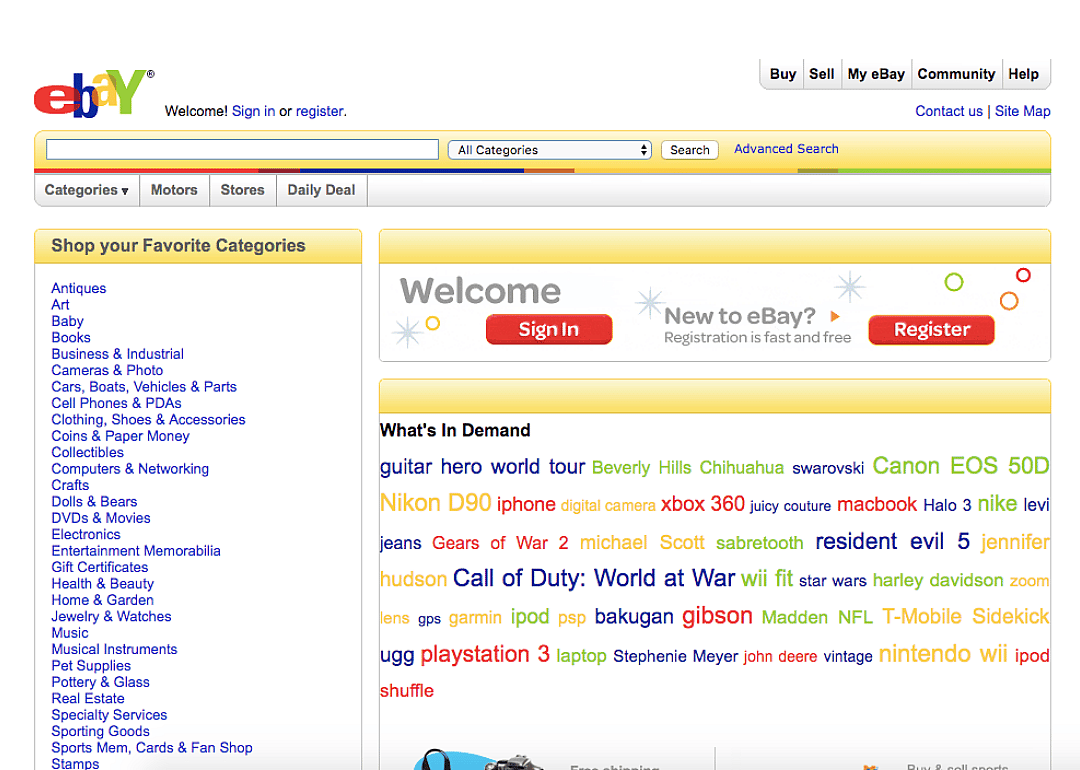The image size is (1080, 770).
Task: Click the register link in header
Action: 320,111
